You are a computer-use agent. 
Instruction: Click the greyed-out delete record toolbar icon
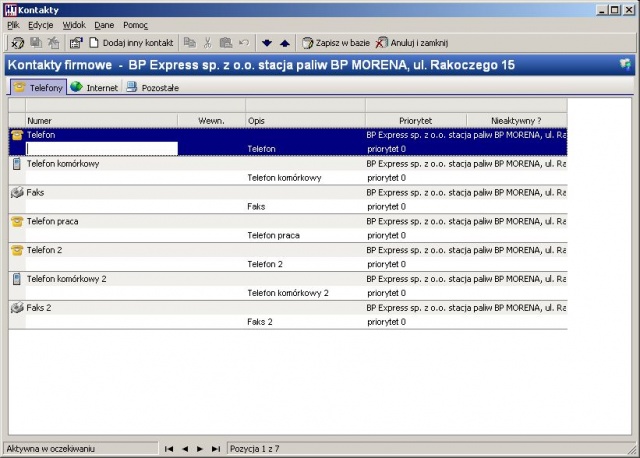pos(53,42)
